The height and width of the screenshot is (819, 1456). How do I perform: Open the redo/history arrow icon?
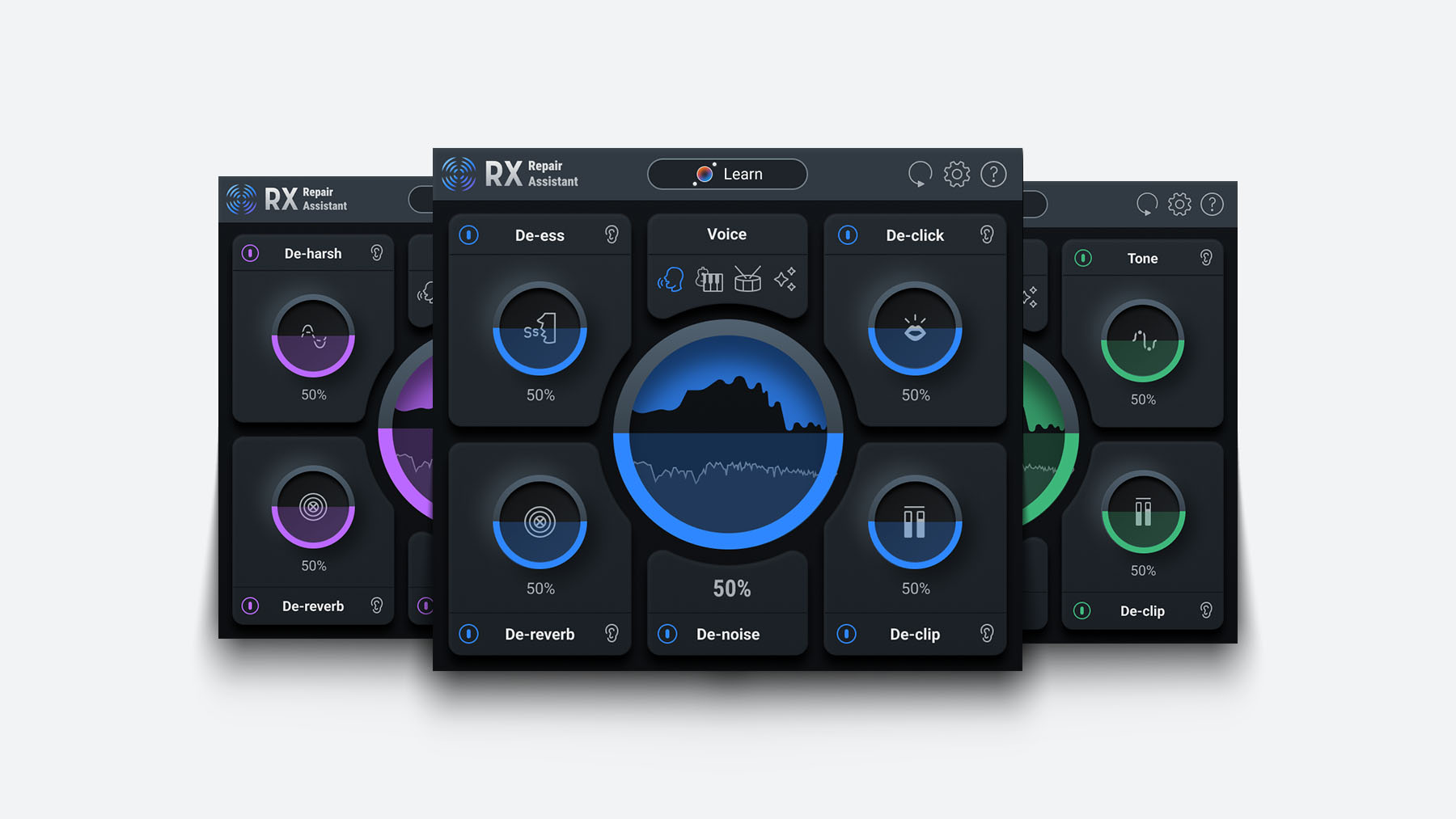click(920, 174)
